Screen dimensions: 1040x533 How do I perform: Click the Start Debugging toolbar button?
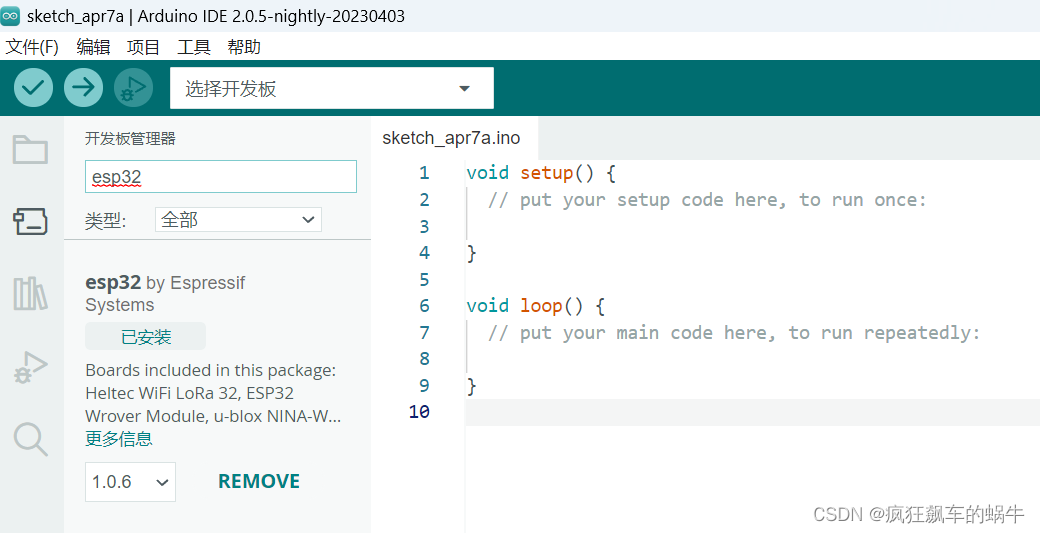point(133,88)
